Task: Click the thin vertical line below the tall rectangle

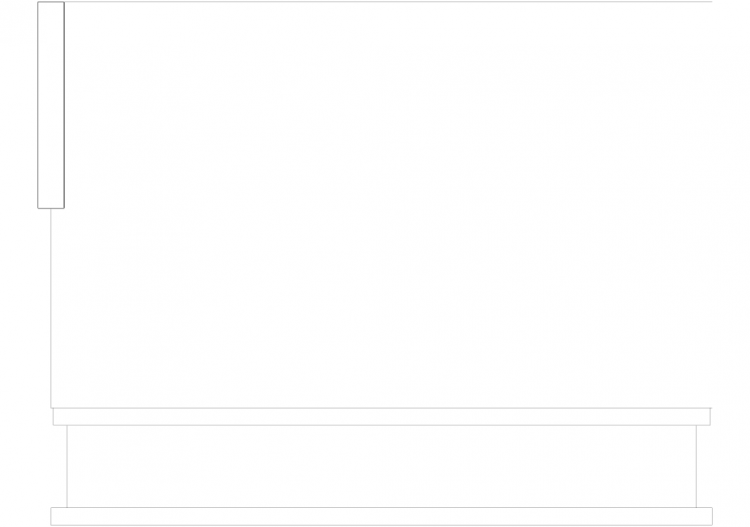Action: coord(51,308)
